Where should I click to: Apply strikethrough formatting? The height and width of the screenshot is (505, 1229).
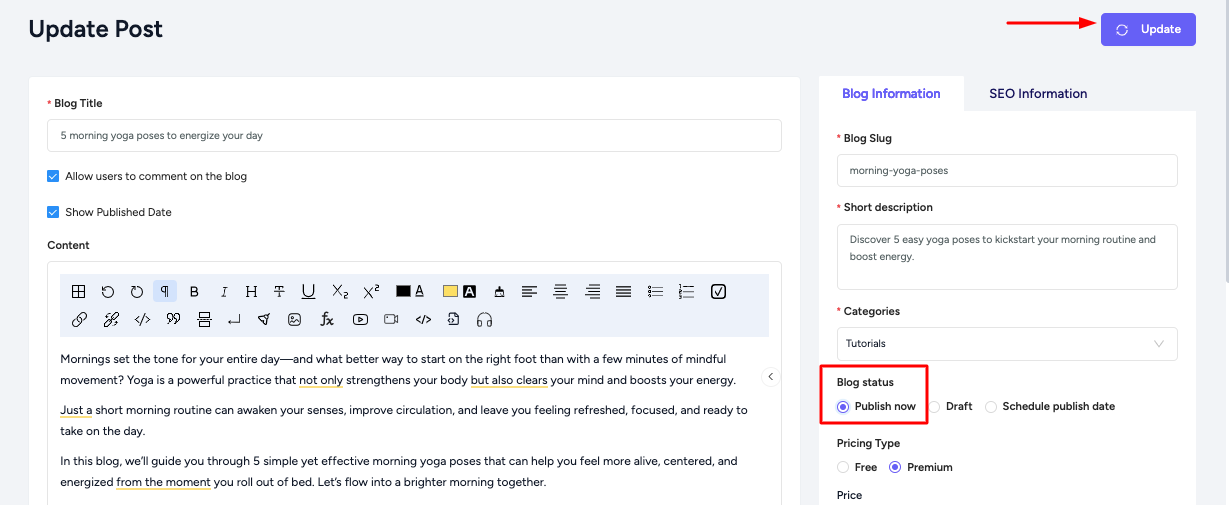click(x=280, y=292)
